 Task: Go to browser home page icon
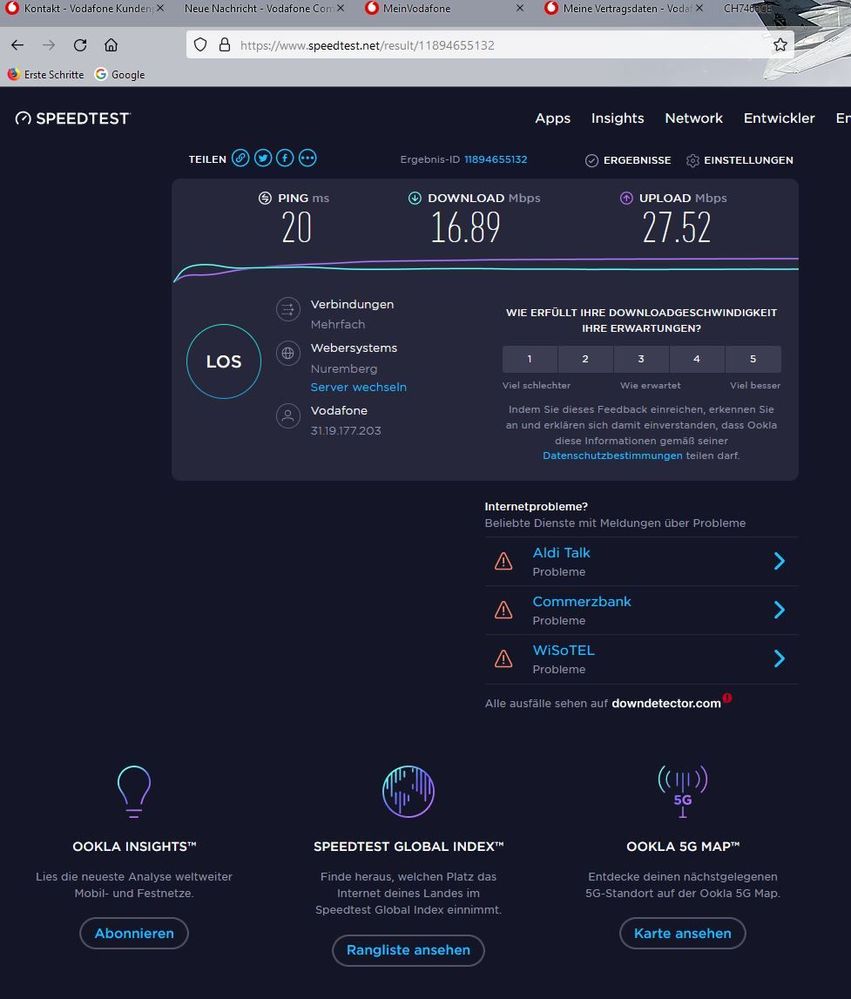point(111,45)
